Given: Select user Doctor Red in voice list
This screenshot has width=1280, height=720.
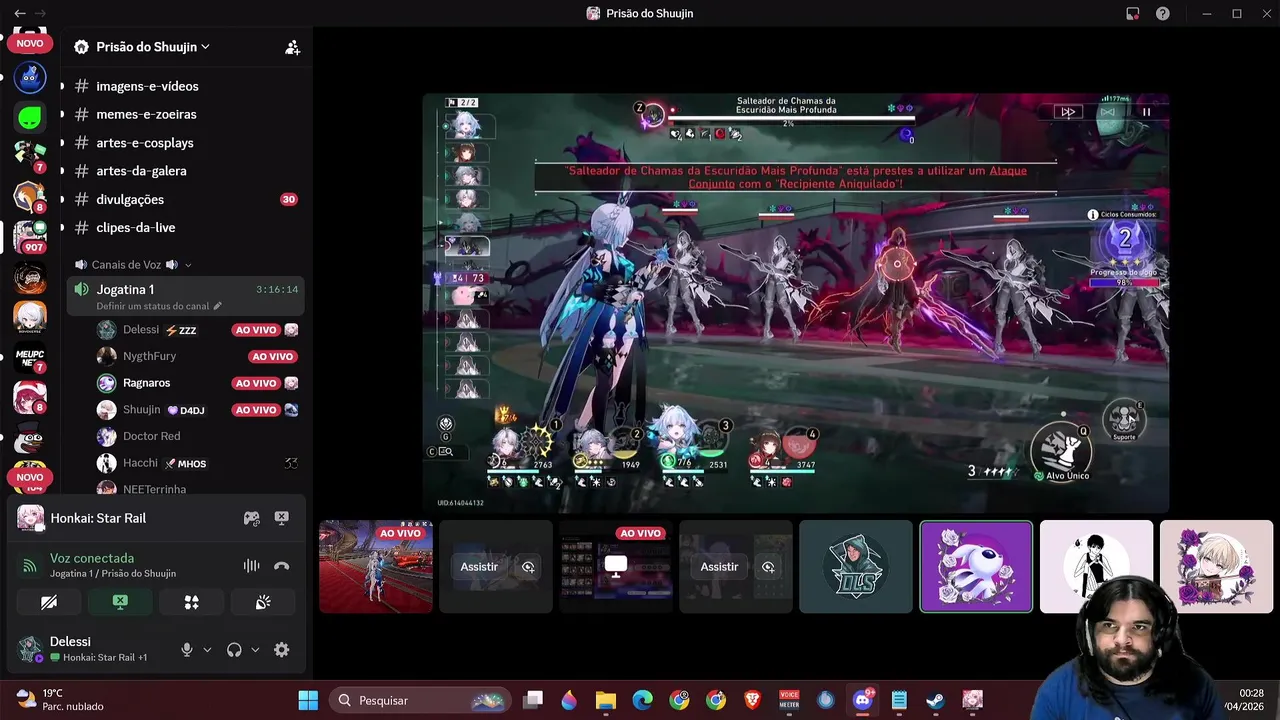Looking at the screenshot, I should [x=151, y=436].
